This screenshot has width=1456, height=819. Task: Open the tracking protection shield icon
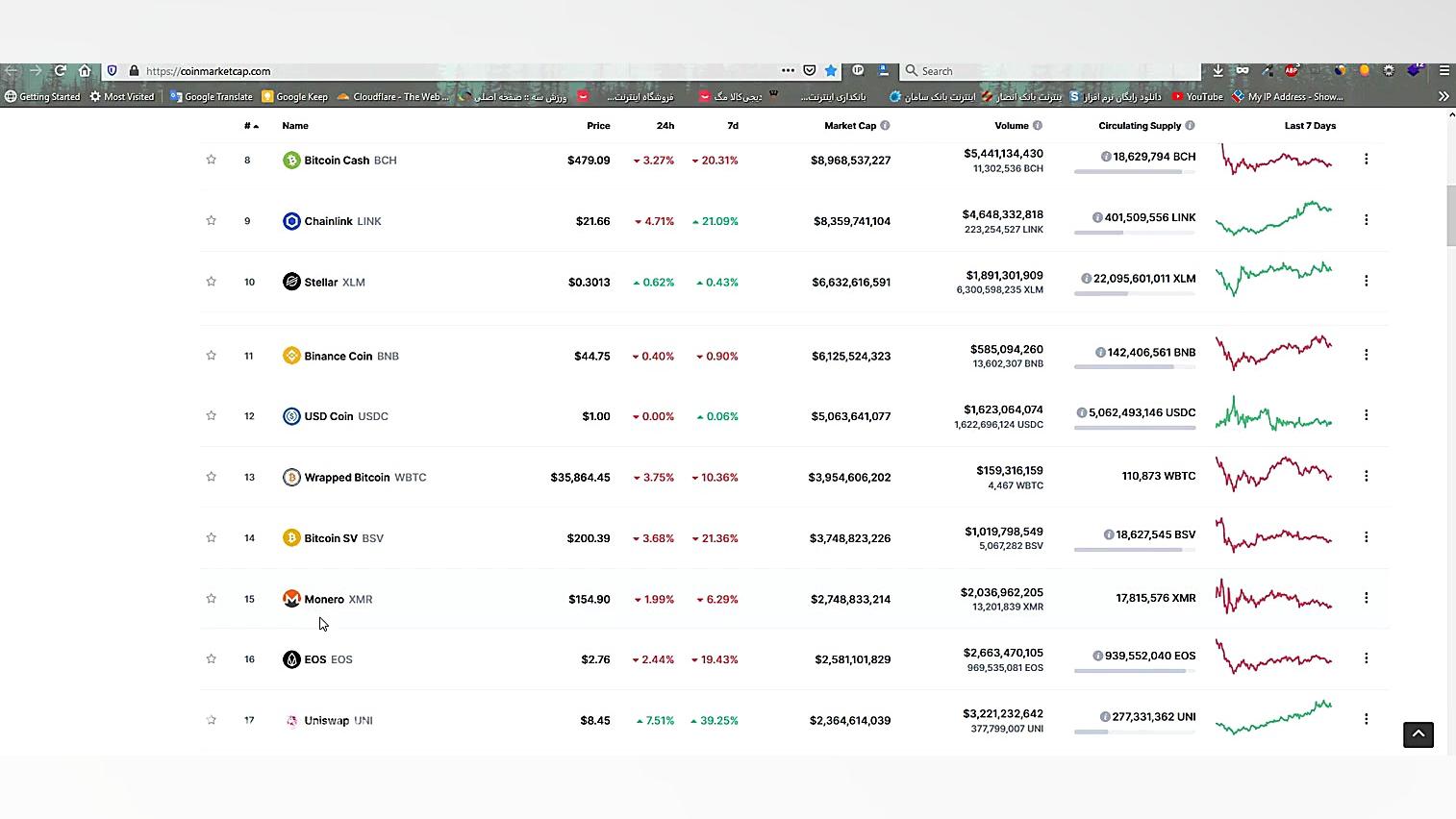click(x=113, y=70)
